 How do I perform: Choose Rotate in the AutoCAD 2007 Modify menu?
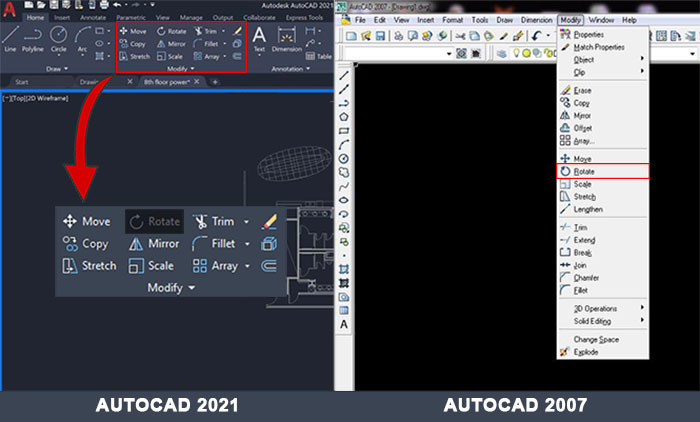click(603, 171)
